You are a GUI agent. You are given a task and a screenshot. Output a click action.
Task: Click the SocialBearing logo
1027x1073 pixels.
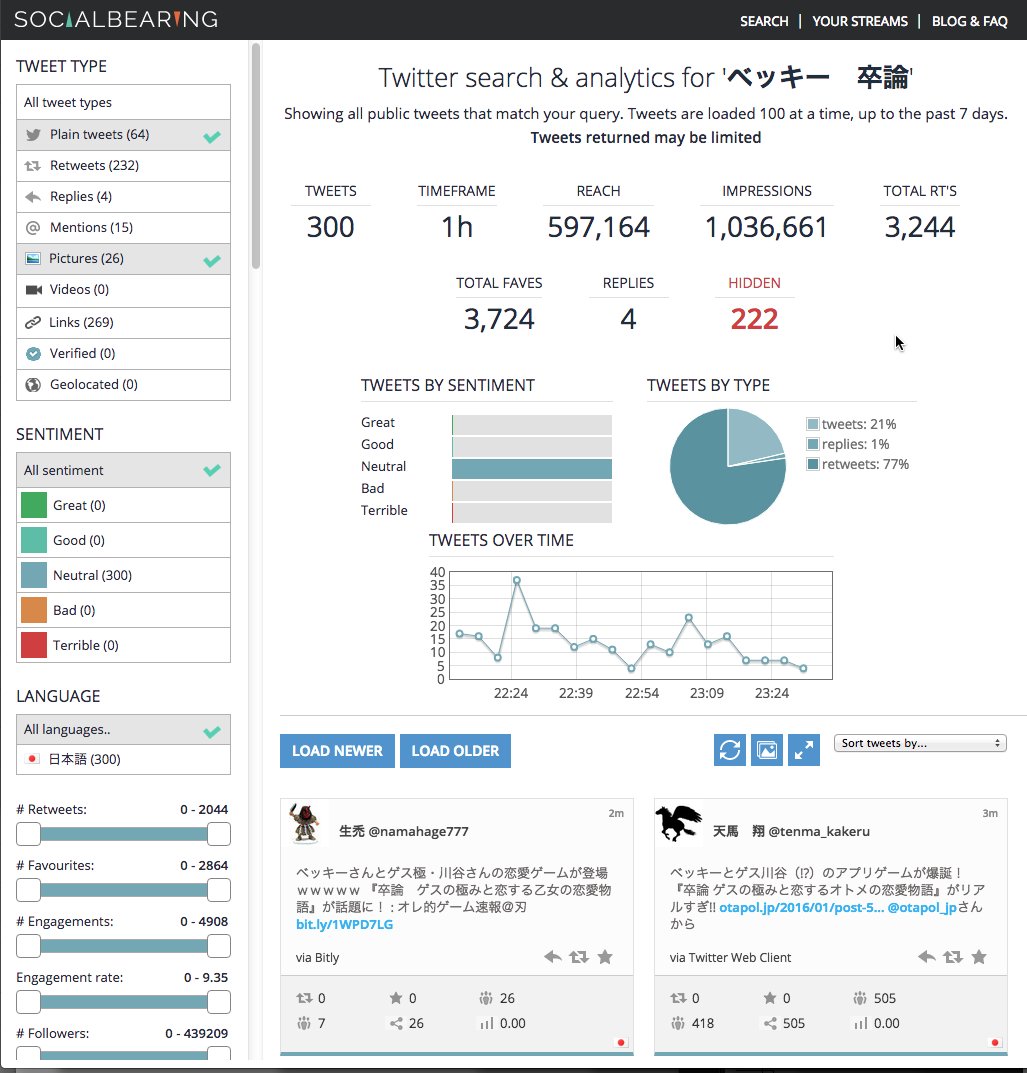[x=116, y=19]
